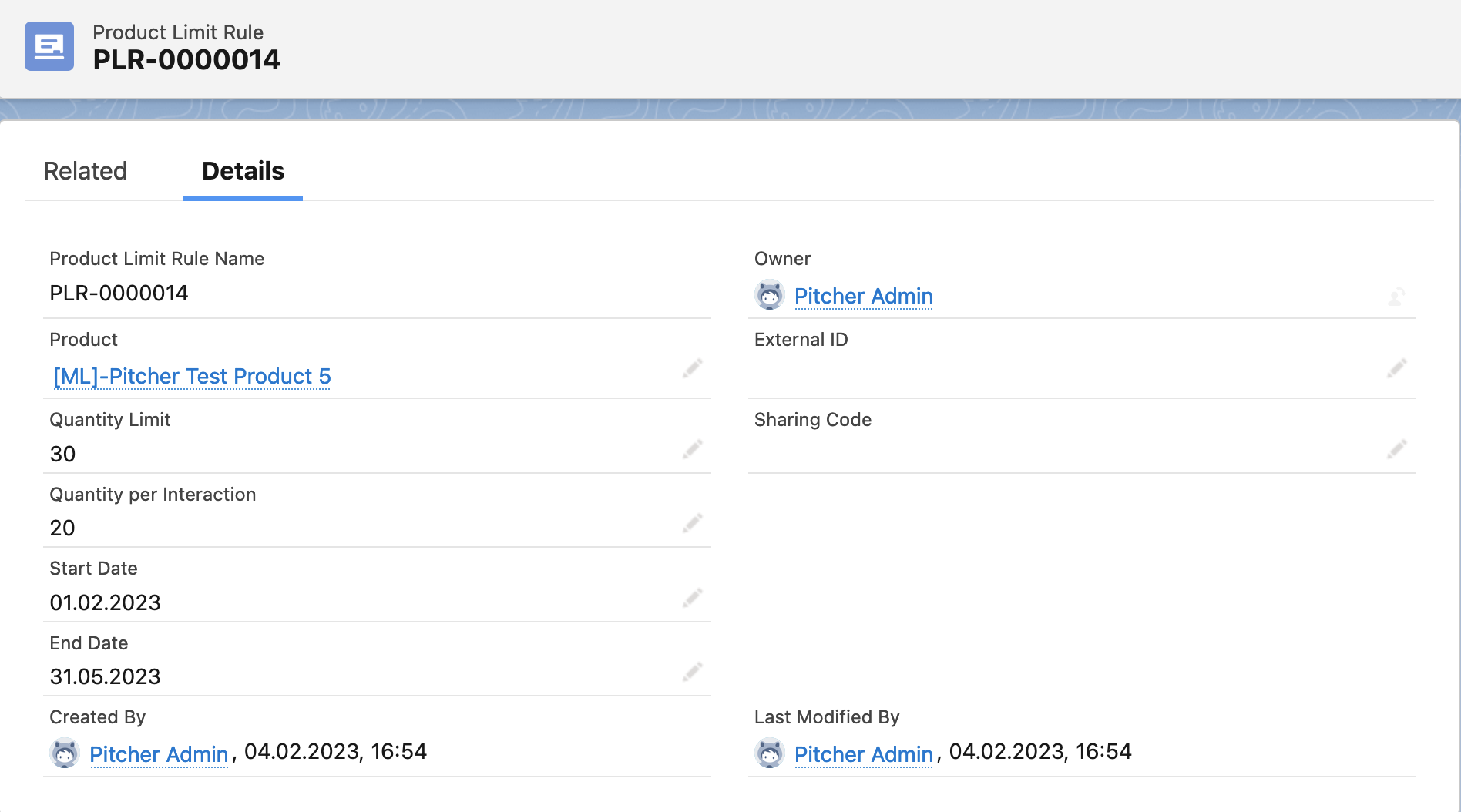Open Pitcher Admin link under Owner
Viewport: 1461px width, 812px height.
click(x=863, y=296)
